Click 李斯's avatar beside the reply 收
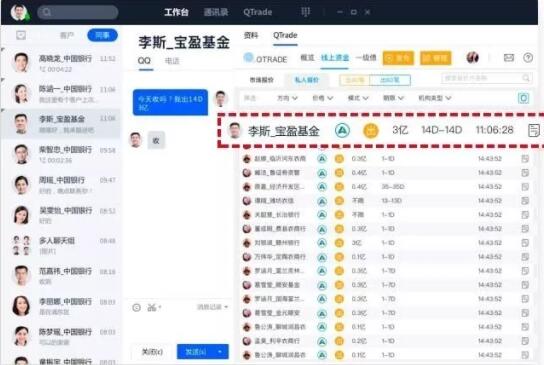 pyautogui.click(x=136, y=140)
